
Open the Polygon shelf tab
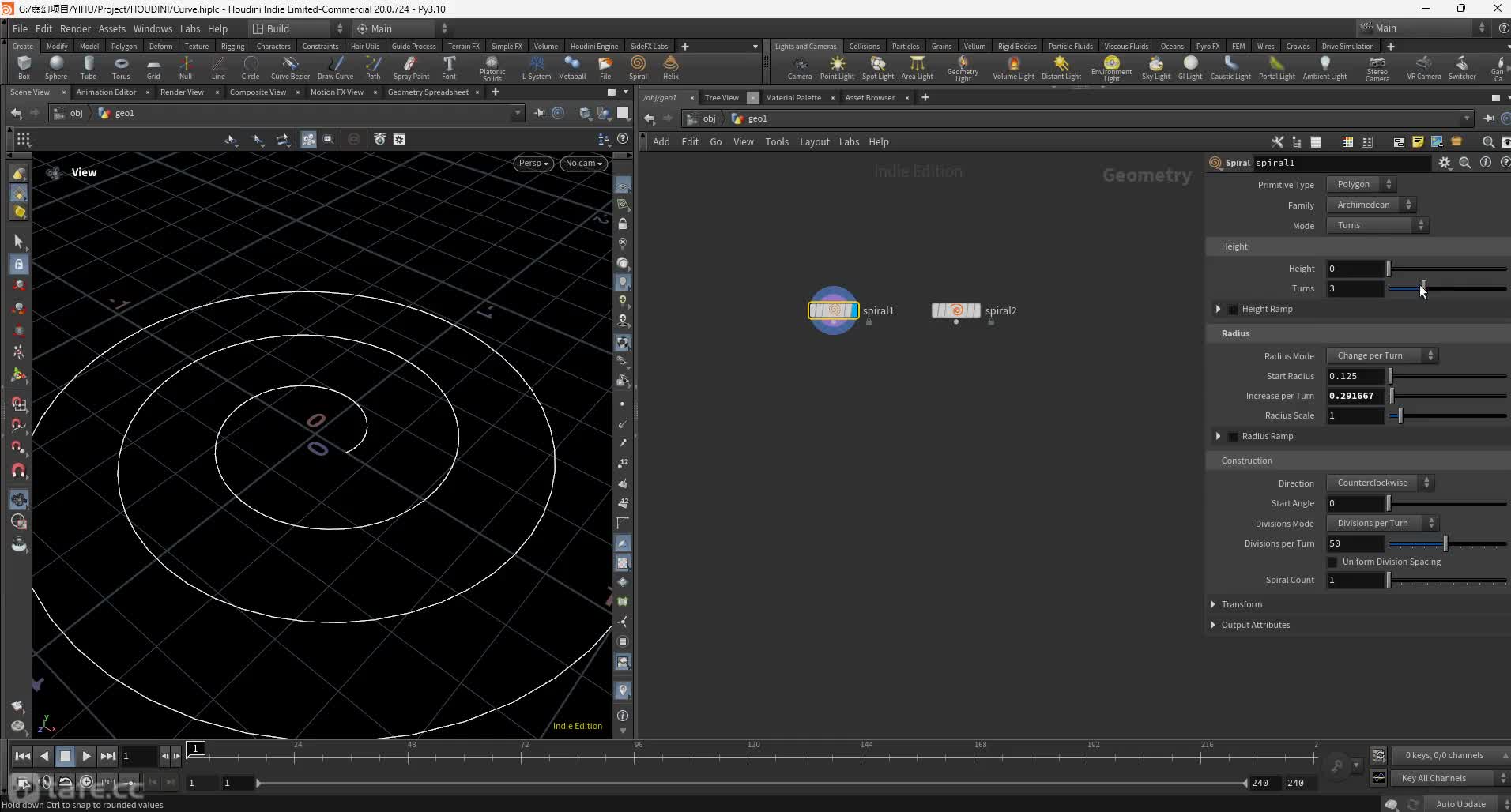[x=124, y=46]
